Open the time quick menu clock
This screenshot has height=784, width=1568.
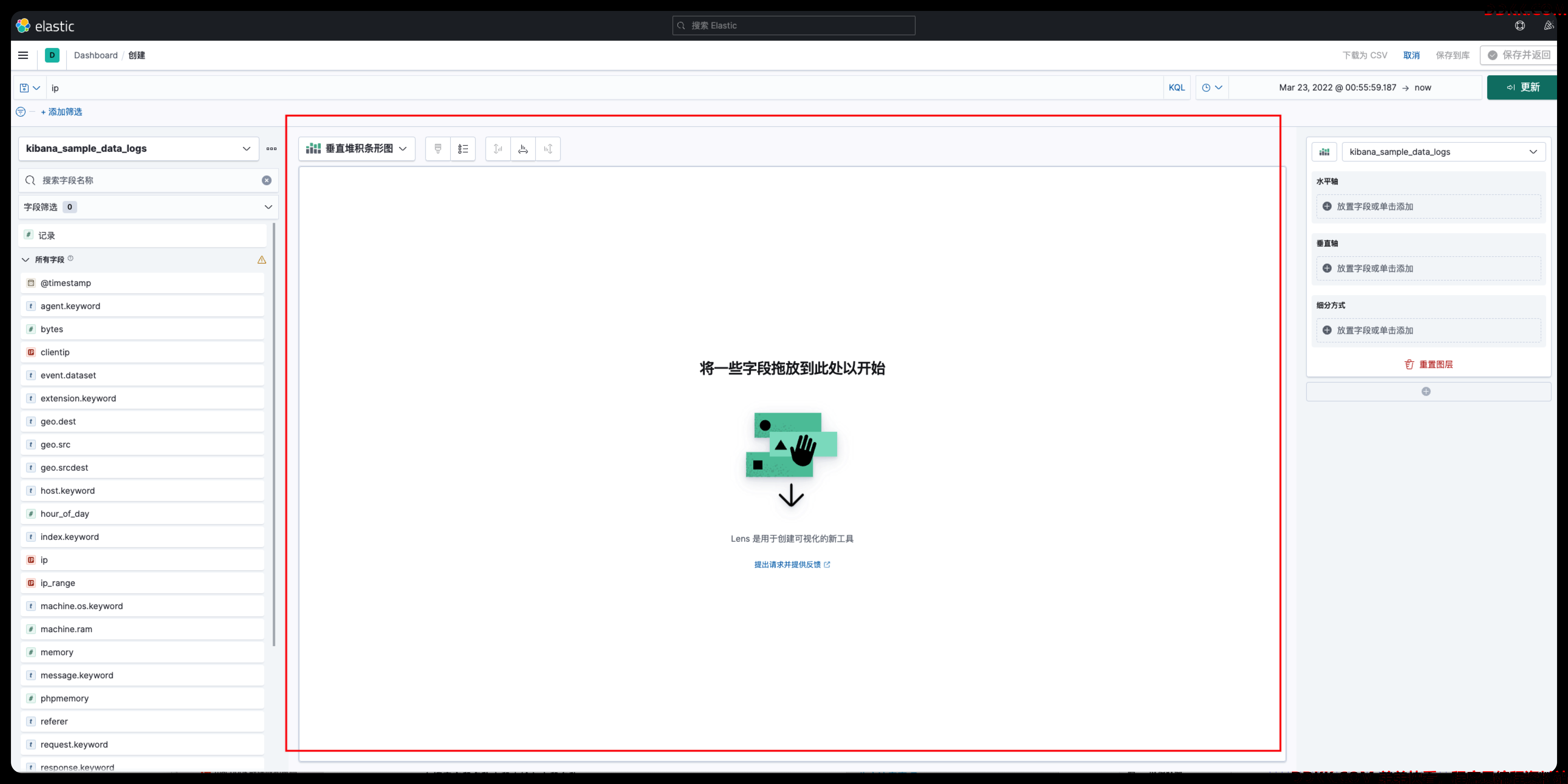[1212, 88]
